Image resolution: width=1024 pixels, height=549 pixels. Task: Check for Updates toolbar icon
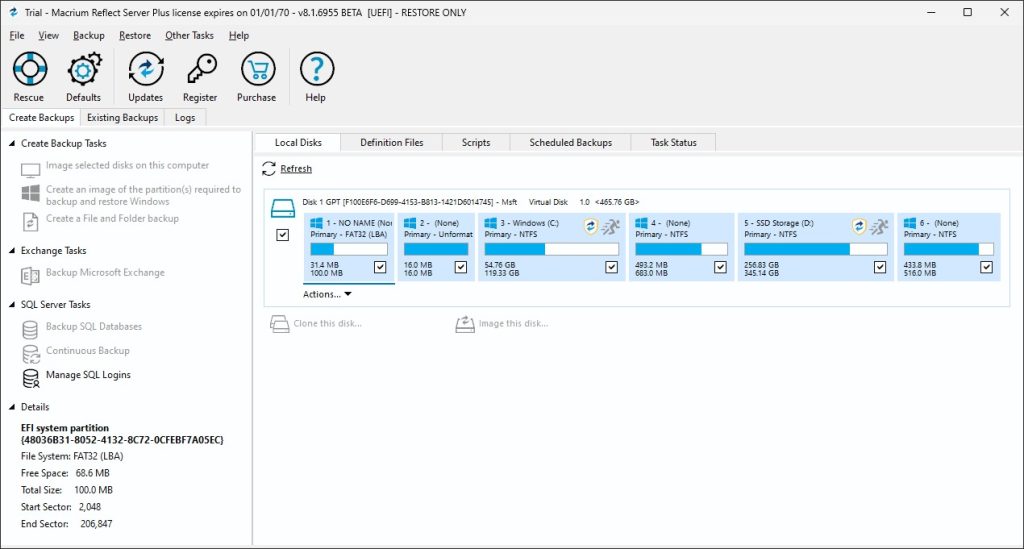click(x=146, y=69)
